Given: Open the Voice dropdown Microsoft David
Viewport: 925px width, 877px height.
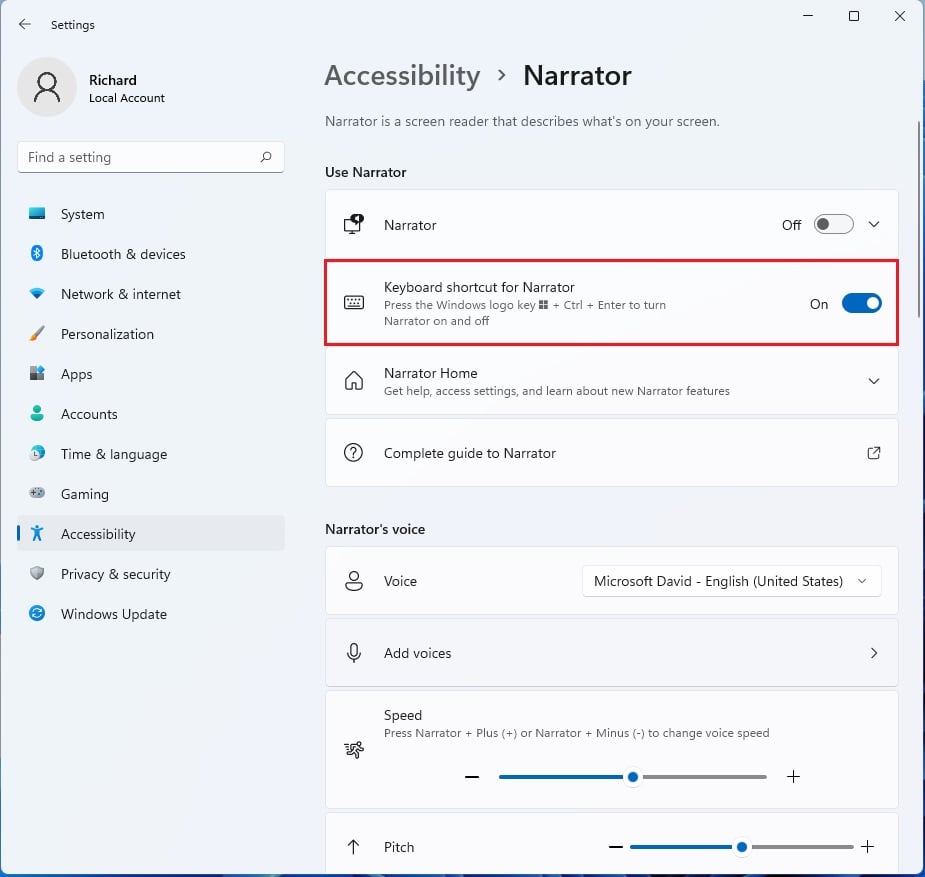Looking at the screenshot, I should (x=732, y=581).
